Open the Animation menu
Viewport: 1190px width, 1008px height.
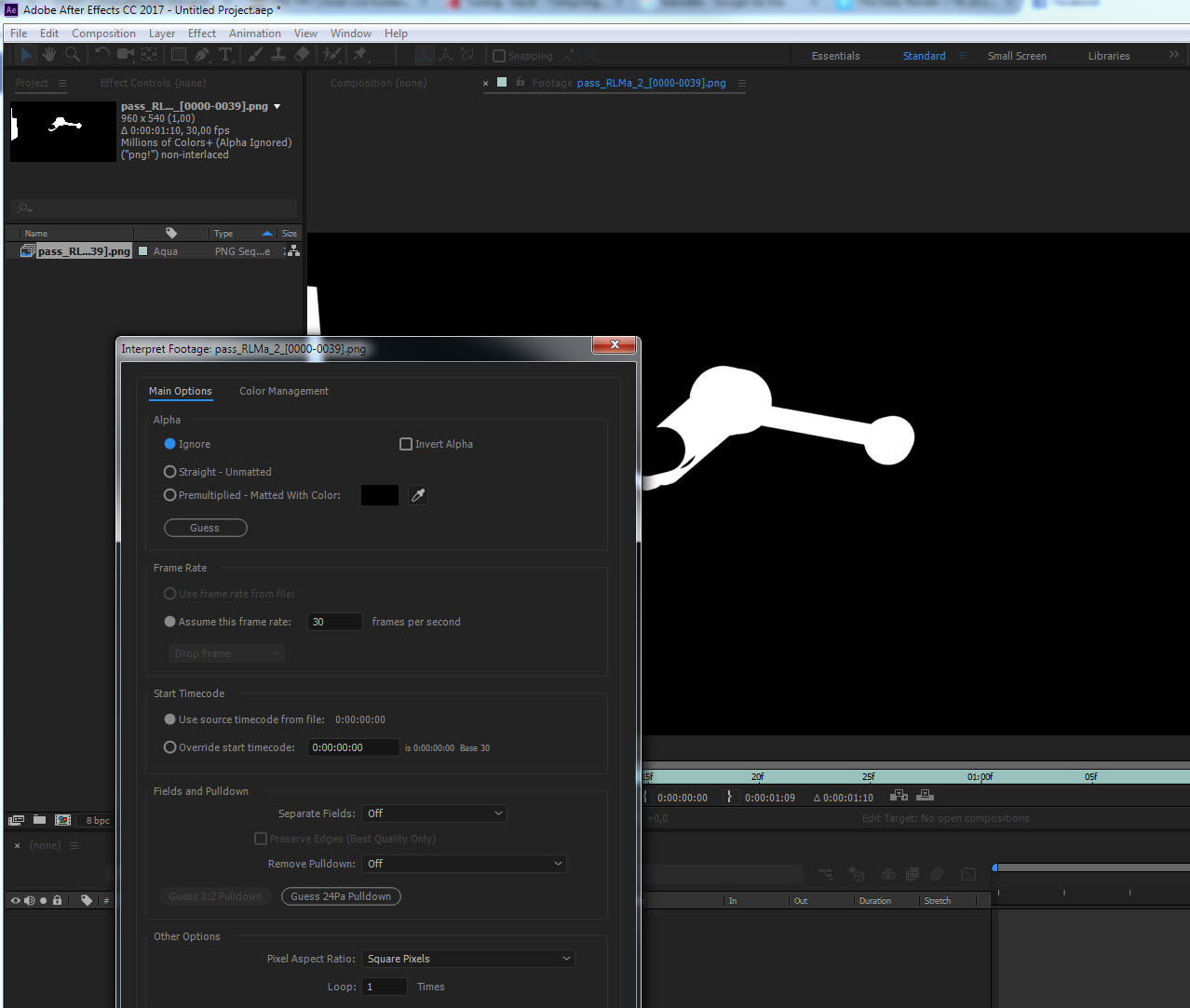(x=255, y=34)
